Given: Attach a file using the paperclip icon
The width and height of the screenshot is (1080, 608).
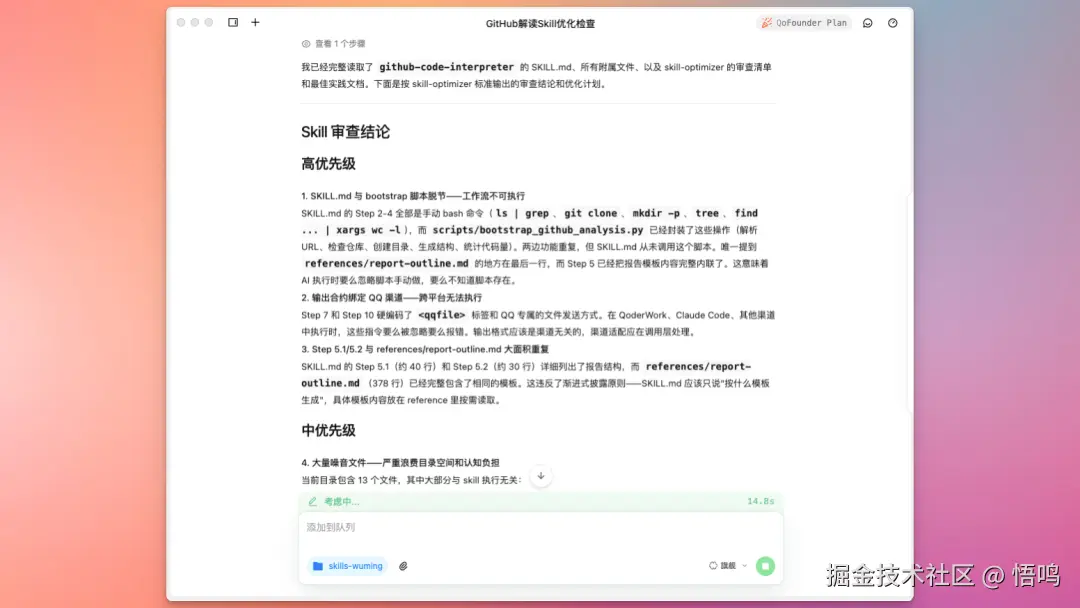Looking at the screenshot, I should [x=403, y=566].
